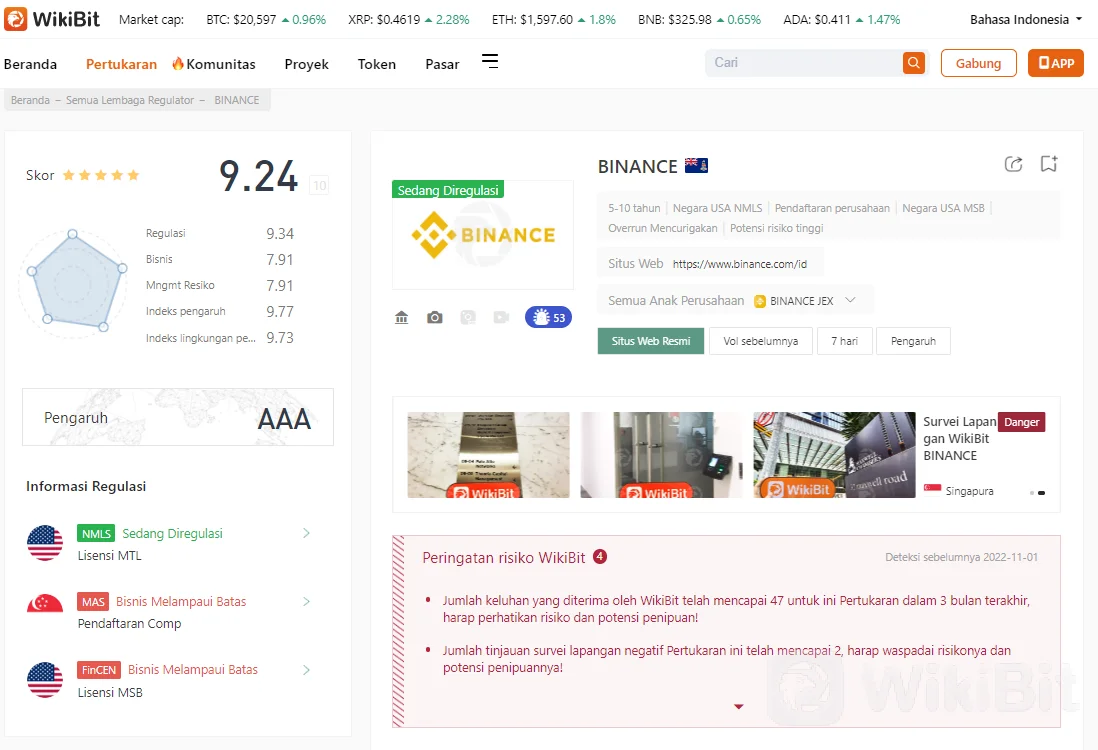Click the ETH price ticker
1098x750 pixels.
(x=554, y=20)
